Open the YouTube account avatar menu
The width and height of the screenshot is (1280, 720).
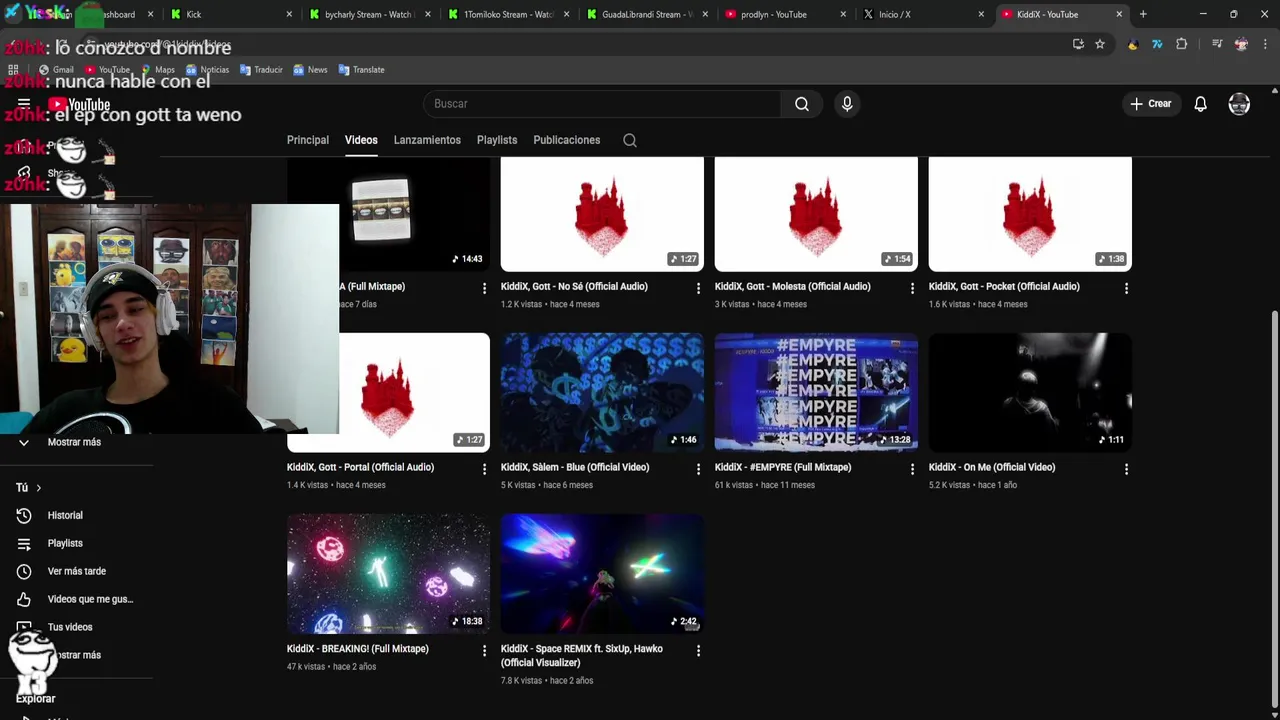(x=1239, y=104)
